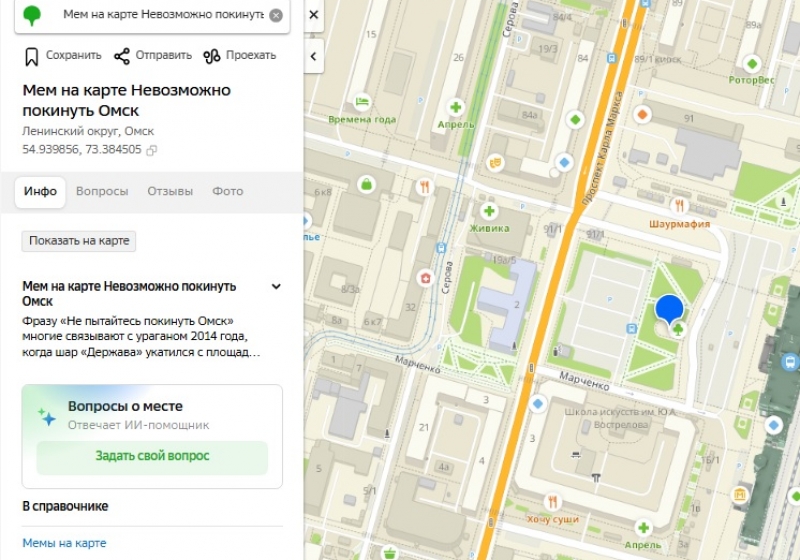
Task: Switch to the Фото tab
Action: click(227, 192)
